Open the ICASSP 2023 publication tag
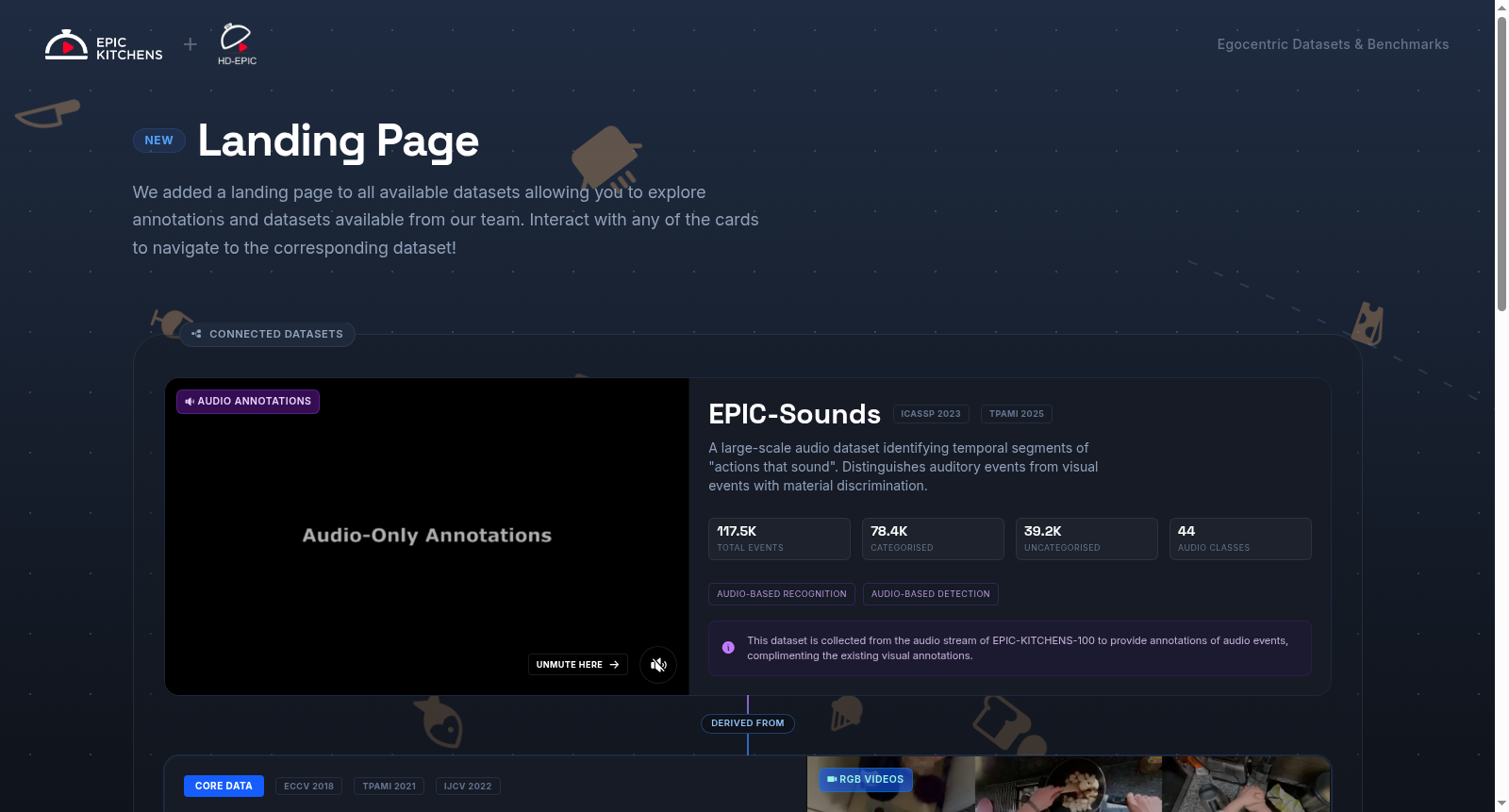Screen dimensions: 1509x812 pyautogui.click(x=931, y=414)
